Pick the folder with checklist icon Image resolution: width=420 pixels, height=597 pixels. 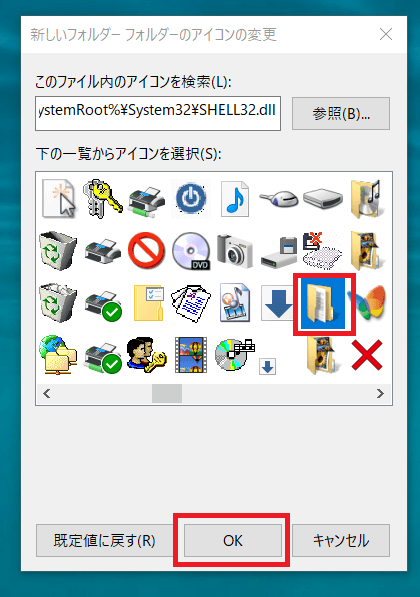(x=149, y=302)
